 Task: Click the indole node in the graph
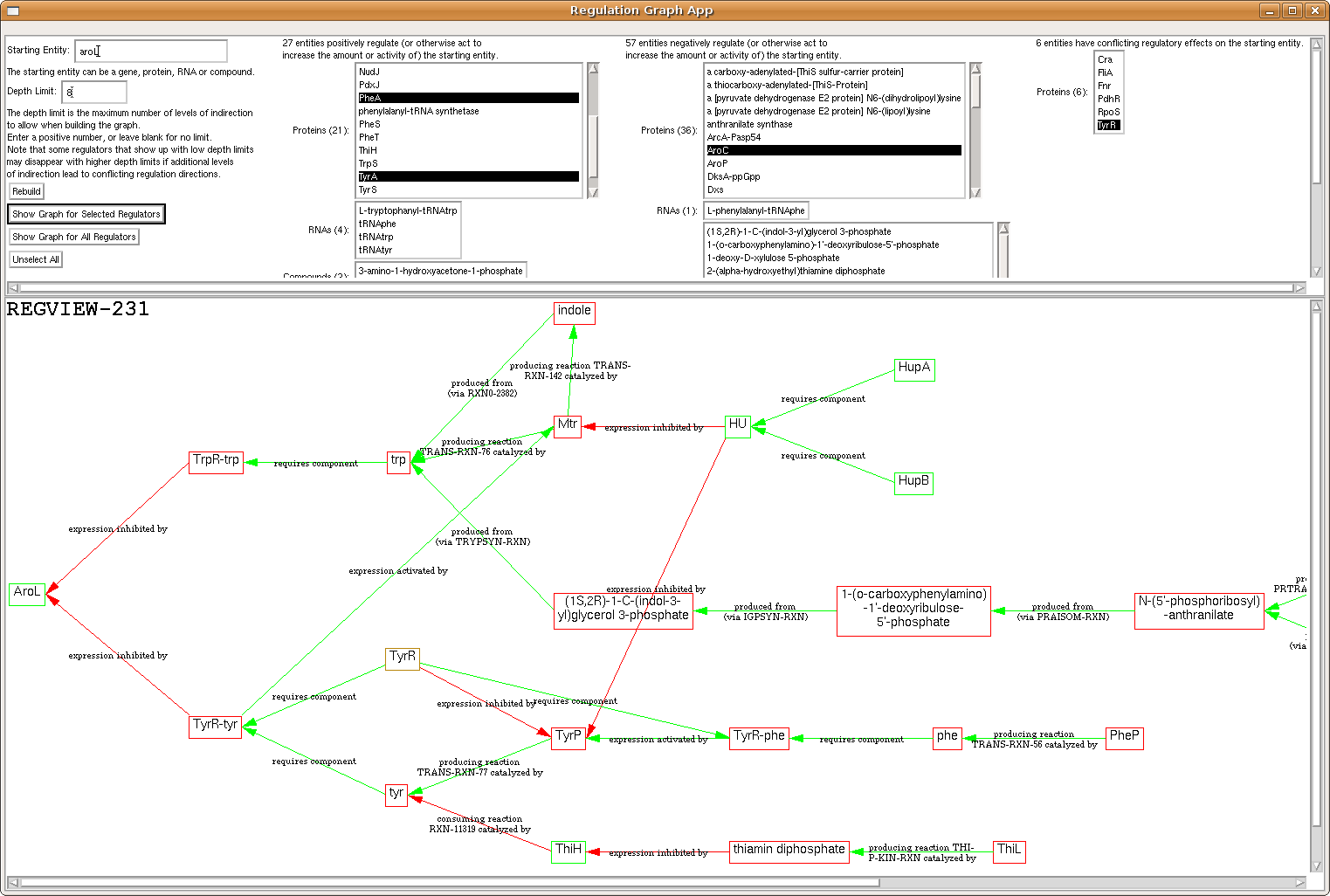(575, 313)
